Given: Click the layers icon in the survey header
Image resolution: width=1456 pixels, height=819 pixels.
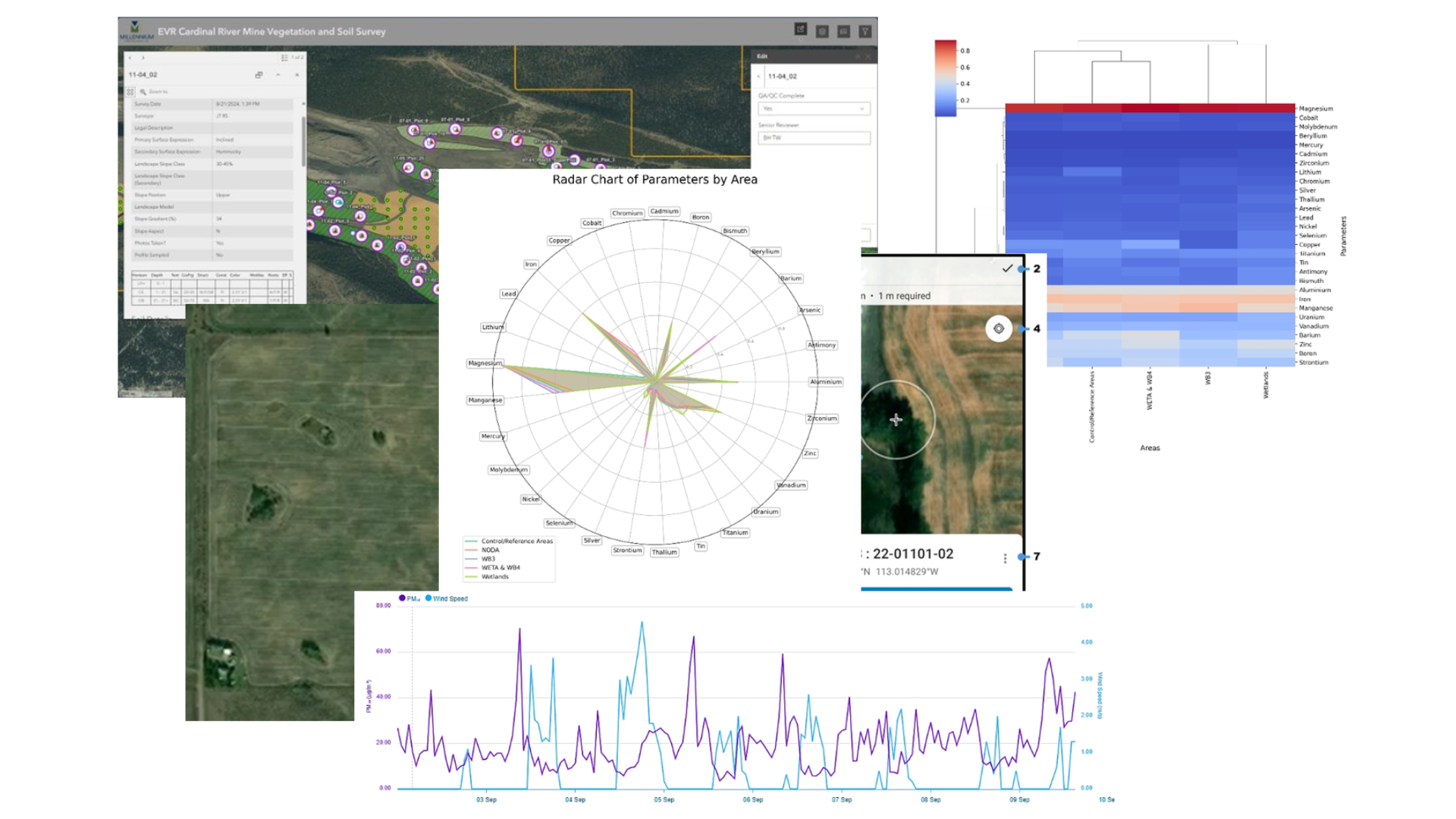Looking at the screenshot, I should tap(822, 31).
